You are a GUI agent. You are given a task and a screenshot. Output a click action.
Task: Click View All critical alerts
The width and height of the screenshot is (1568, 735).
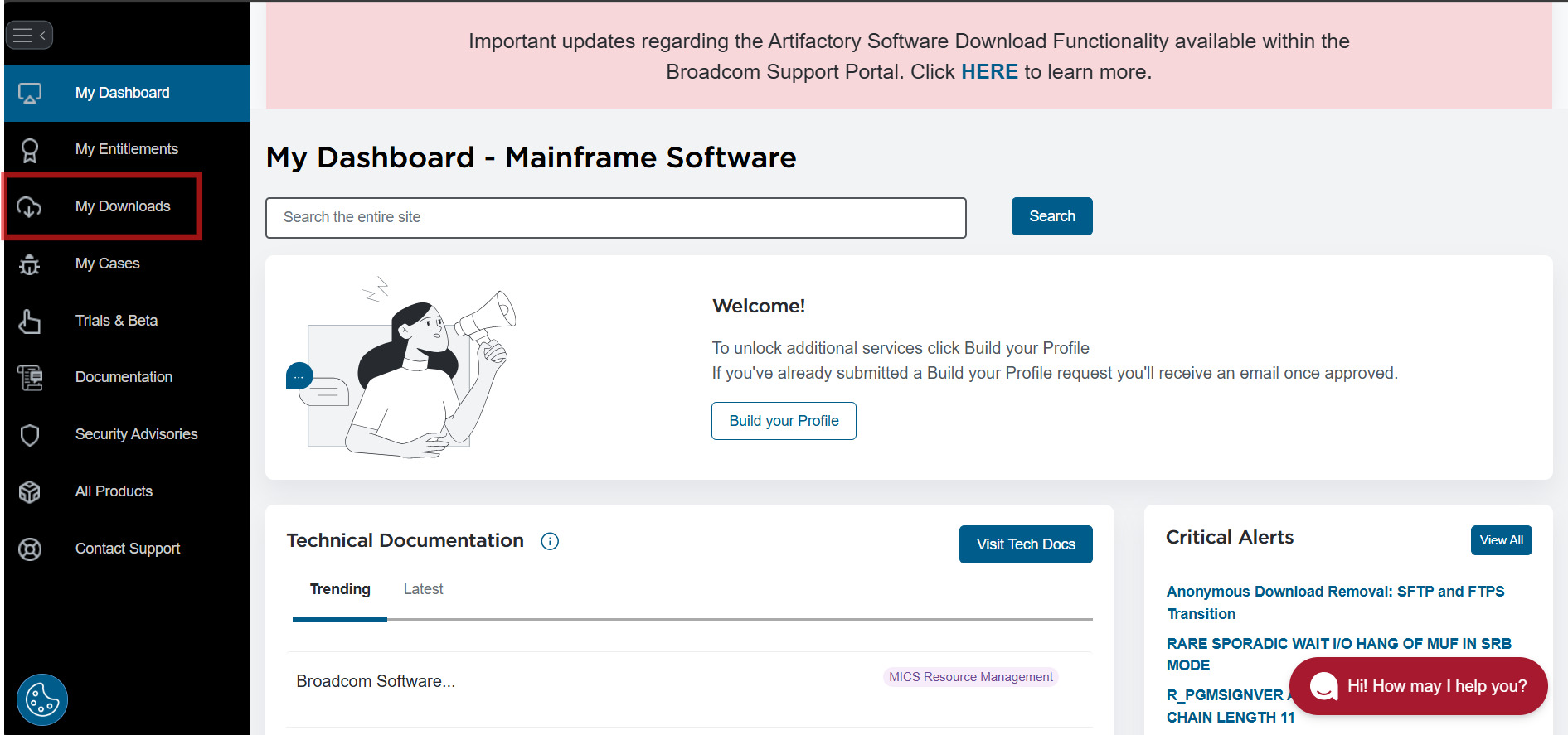(1502, 540)
